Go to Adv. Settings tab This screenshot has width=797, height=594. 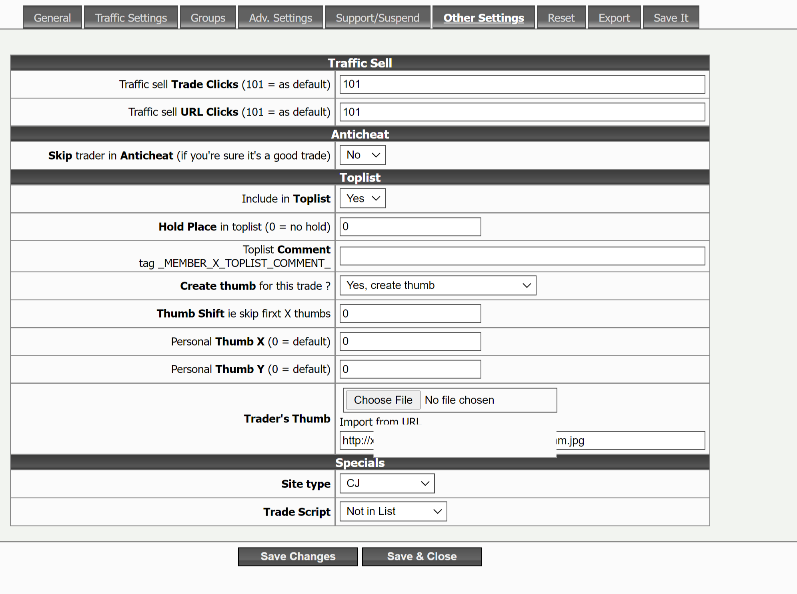click(280, 18)
